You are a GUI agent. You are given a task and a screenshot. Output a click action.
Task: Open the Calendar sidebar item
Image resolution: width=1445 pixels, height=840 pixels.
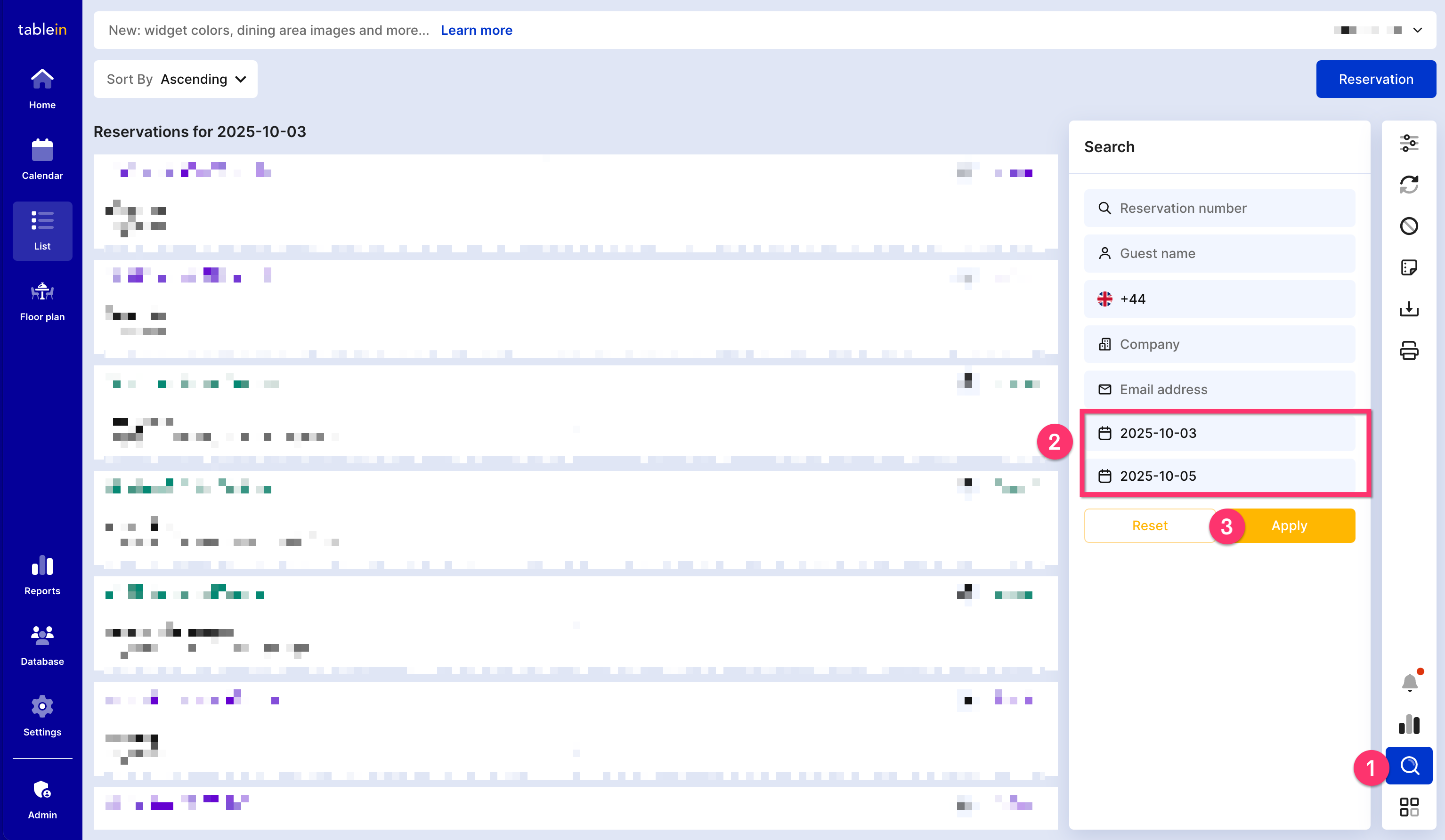(x=42, y=160)
